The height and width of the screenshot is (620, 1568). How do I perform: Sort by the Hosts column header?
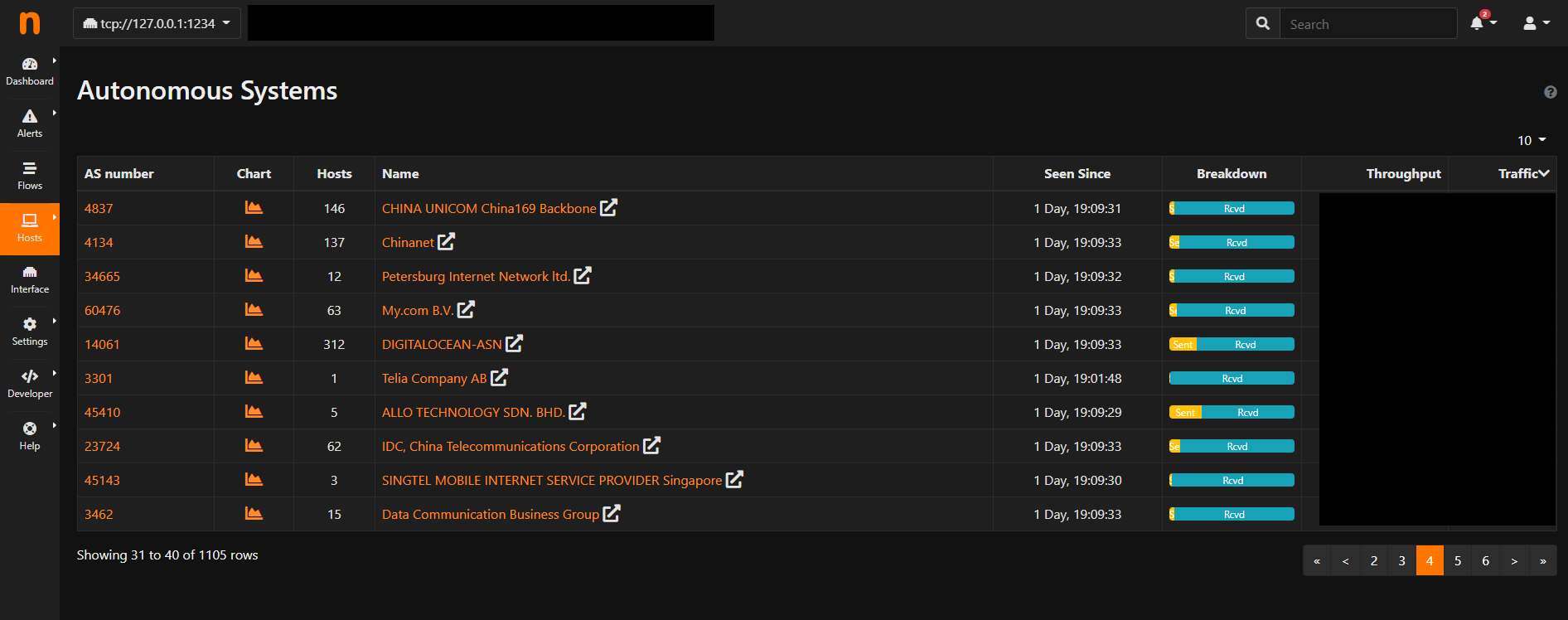tap(334, 173)
